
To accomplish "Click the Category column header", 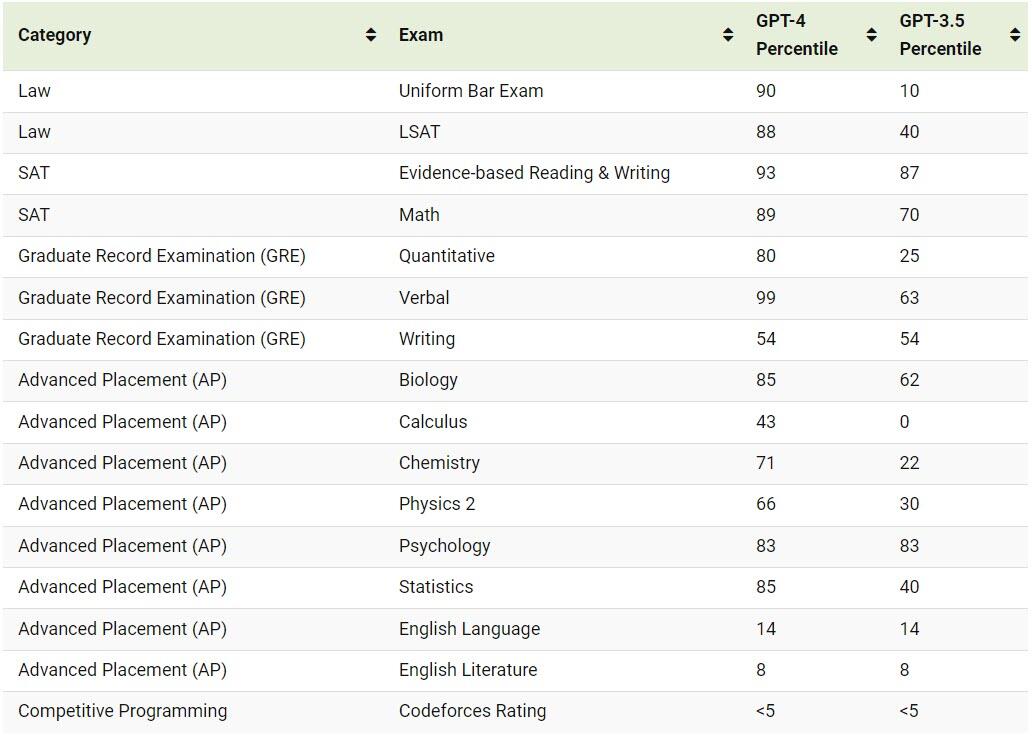I will click(55, 35).
